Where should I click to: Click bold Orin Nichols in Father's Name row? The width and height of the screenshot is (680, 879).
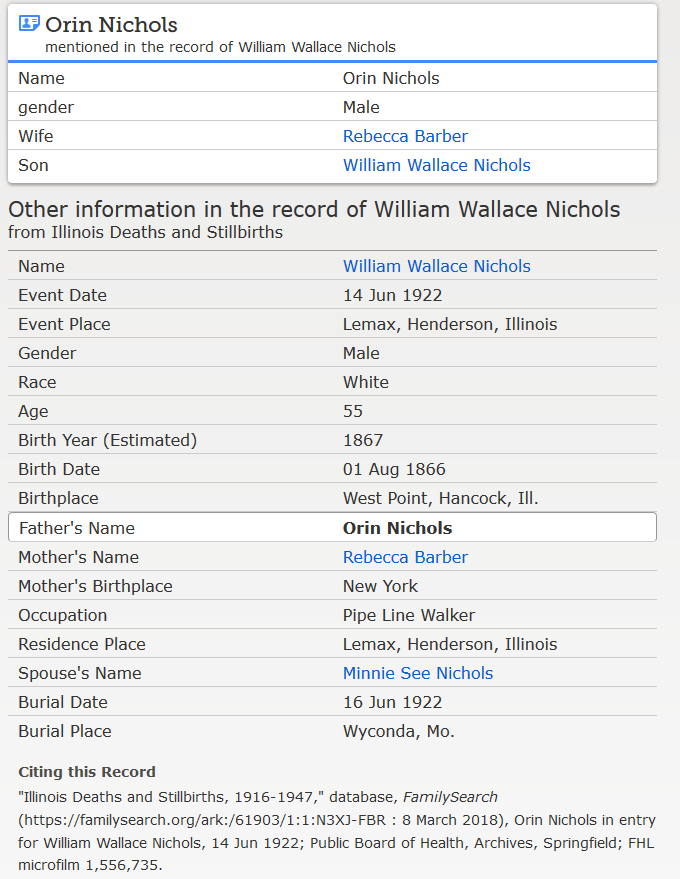point(397,528)
